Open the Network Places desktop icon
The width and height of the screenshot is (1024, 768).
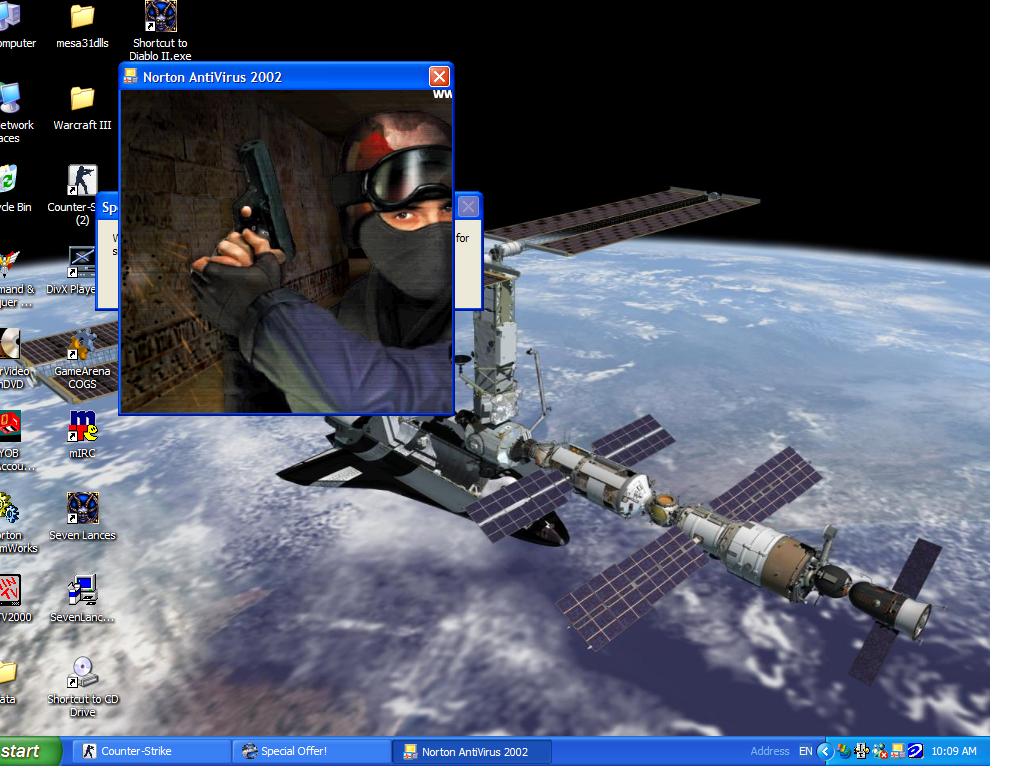pos(13,112)
